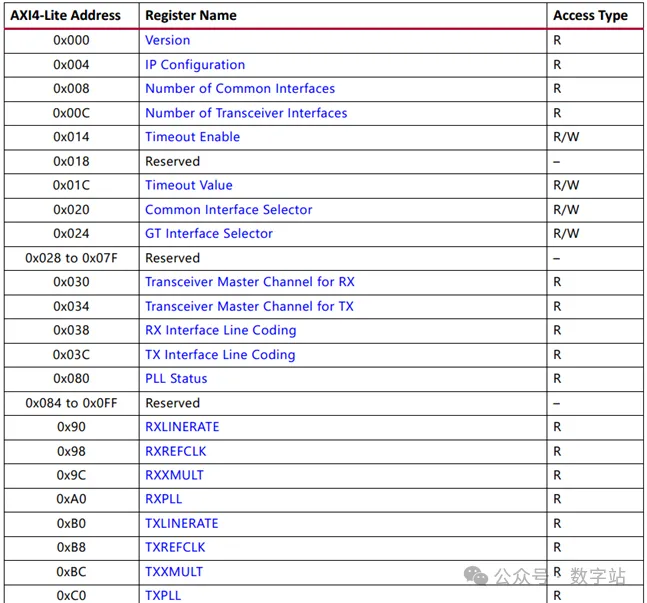The height and width of the screenshot is (603, 647).
Task: Click the TXREFCLK link
Action: [175, 547]
